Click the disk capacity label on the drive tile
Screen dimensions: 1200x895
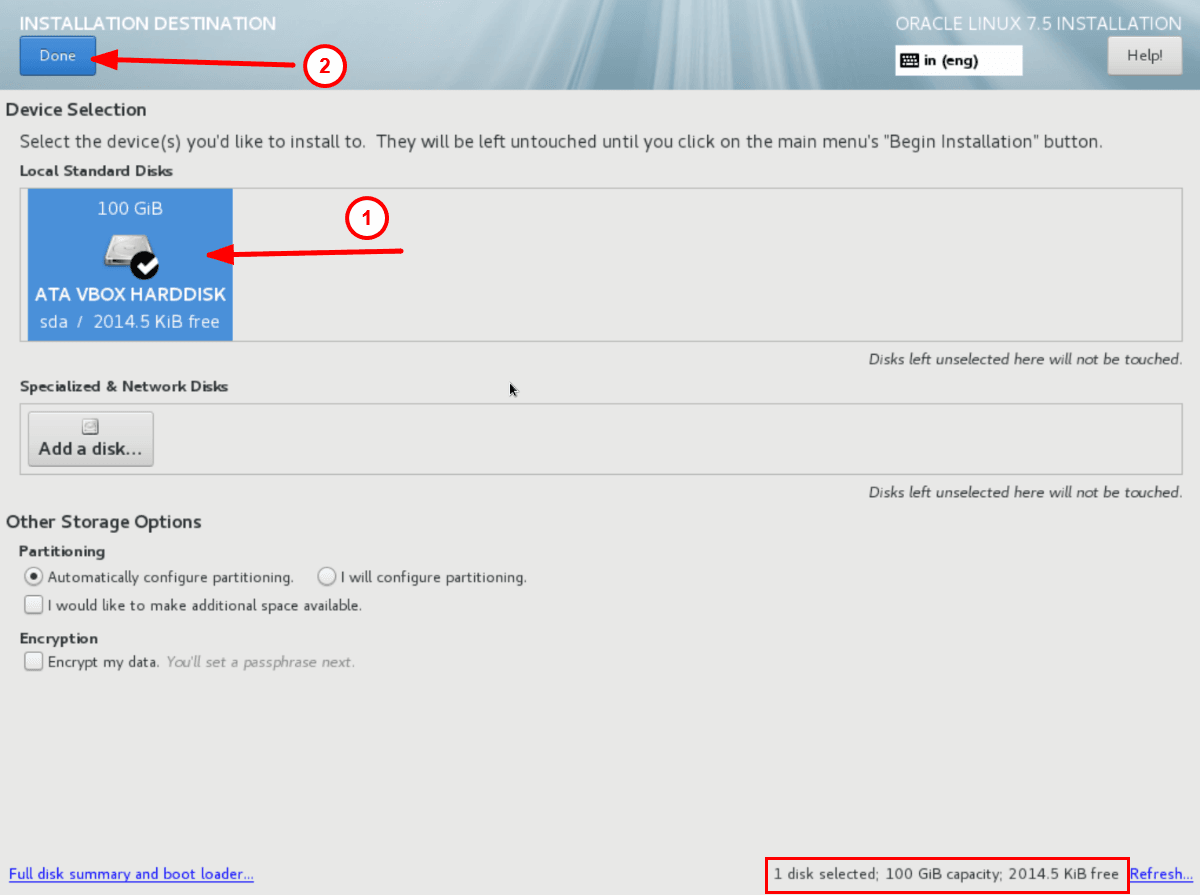(x=130, y=208)
